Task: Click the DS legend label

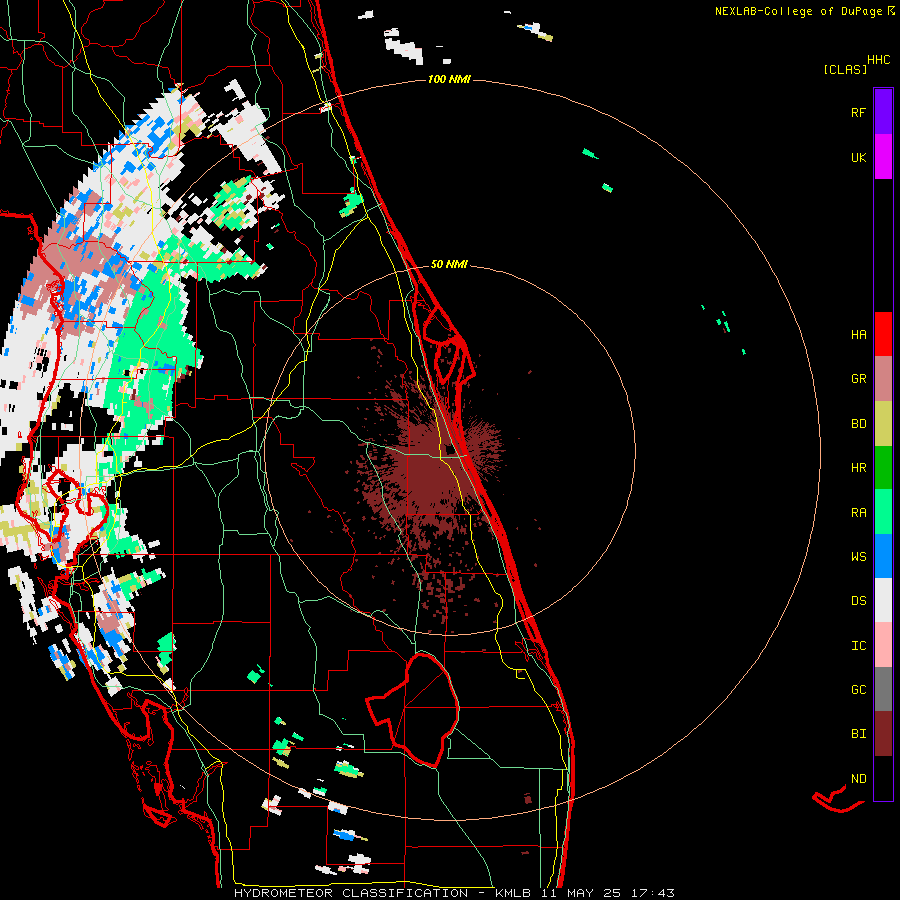Action: [x=858, y=601]
